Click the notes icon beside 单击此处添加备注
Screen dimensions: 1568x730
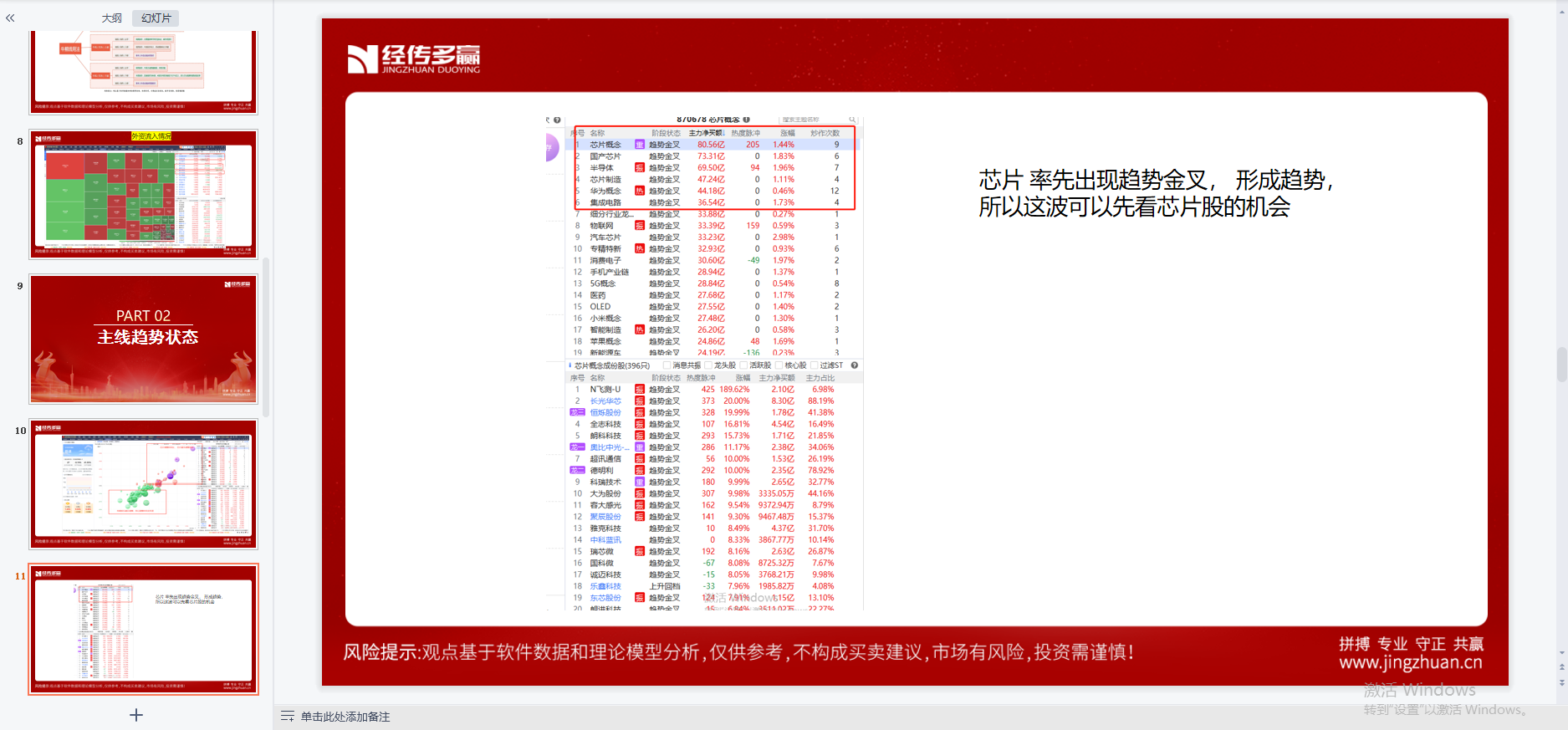pos(288,717)
